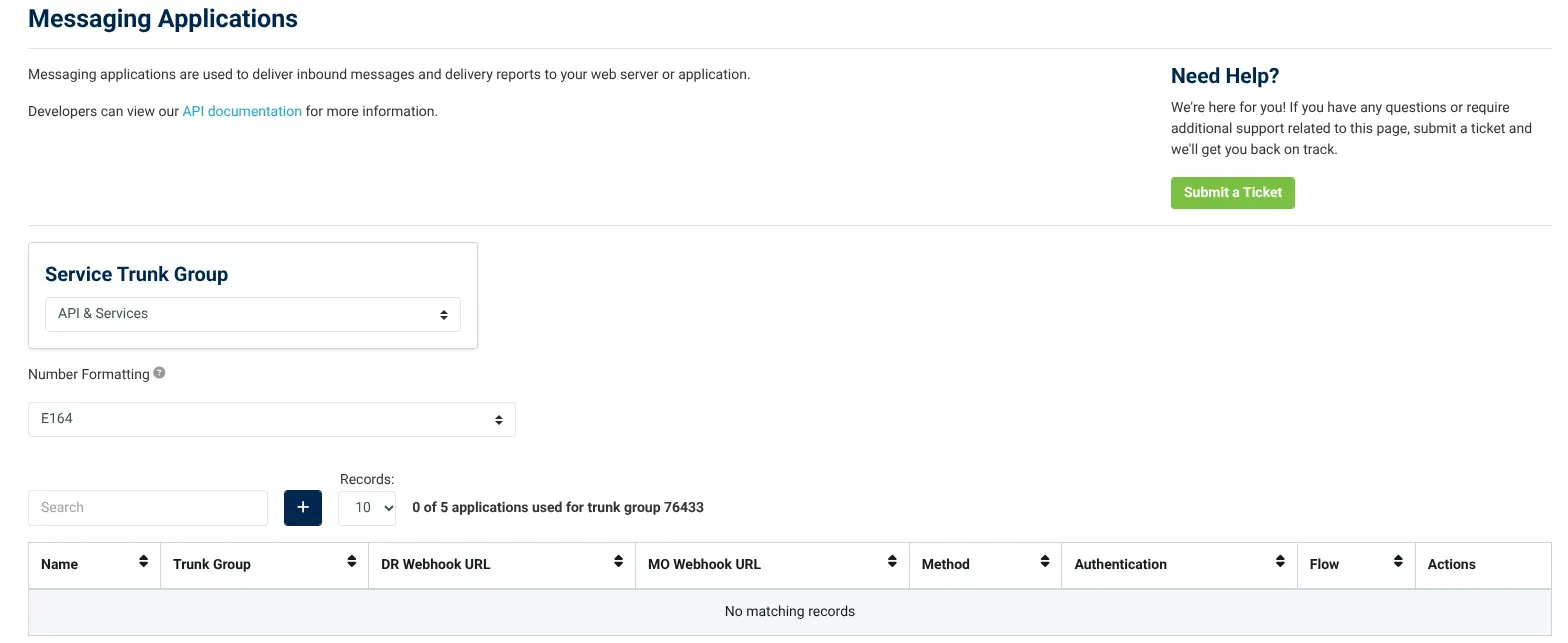Click the Name column header

click(60, 565)
